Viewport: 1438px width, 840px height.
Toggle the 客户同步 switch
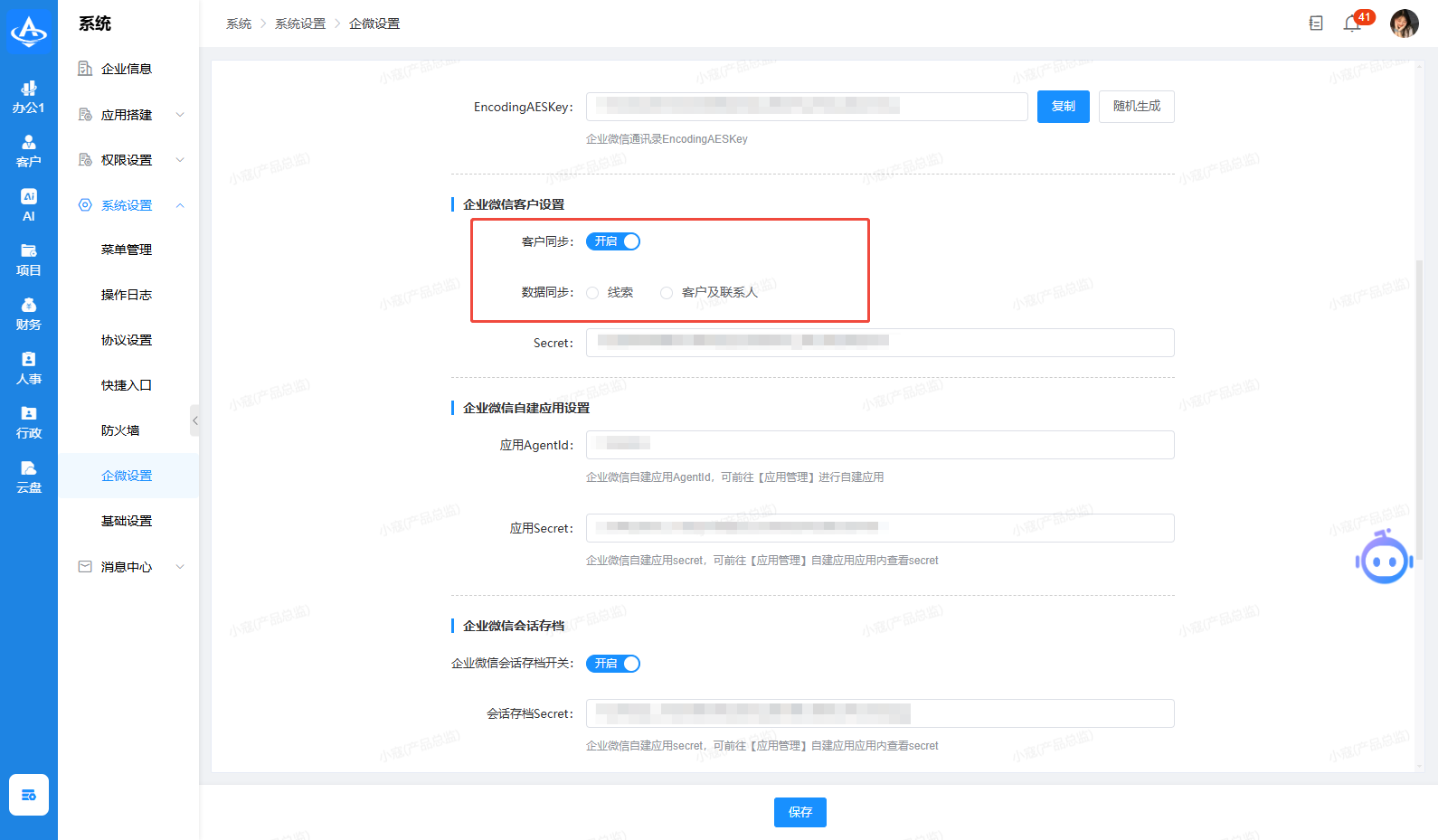click(613, 241)
